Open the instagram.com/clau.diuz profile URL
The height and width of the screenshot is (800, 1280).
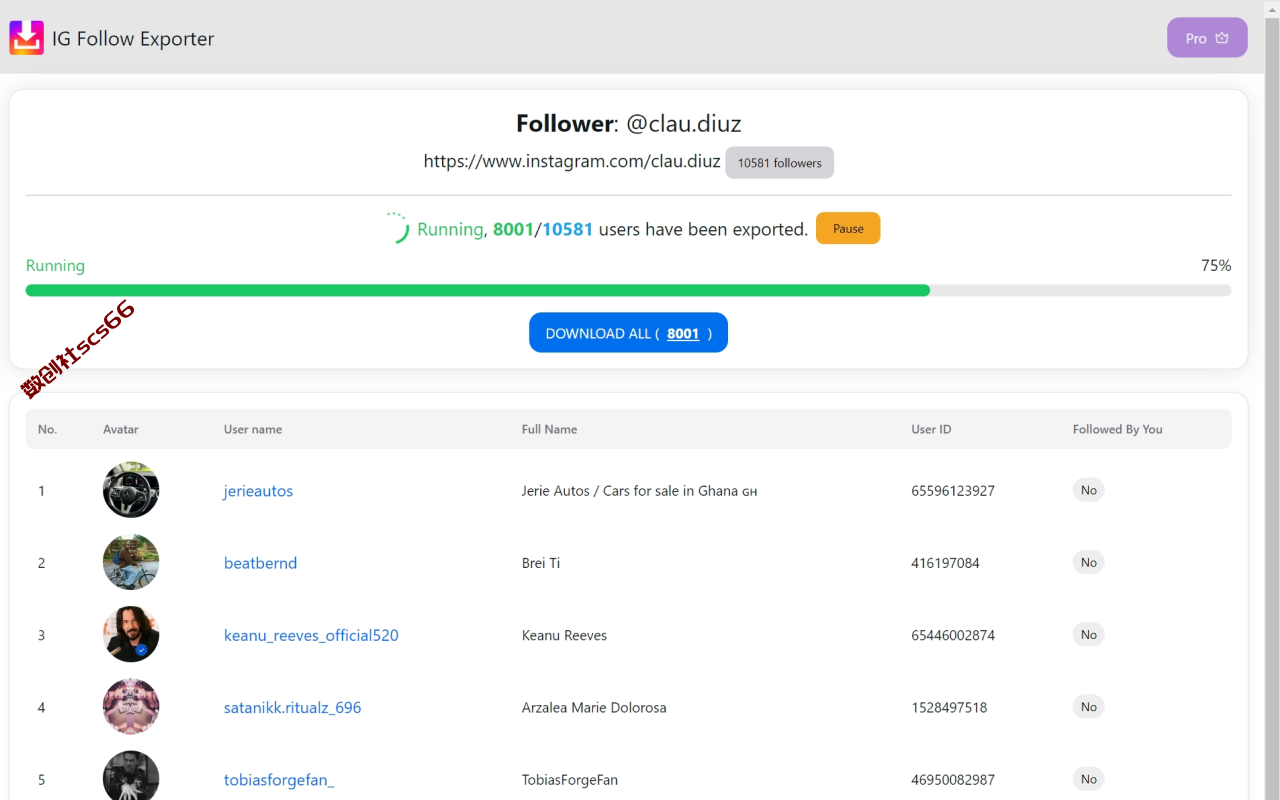[572, 161]
